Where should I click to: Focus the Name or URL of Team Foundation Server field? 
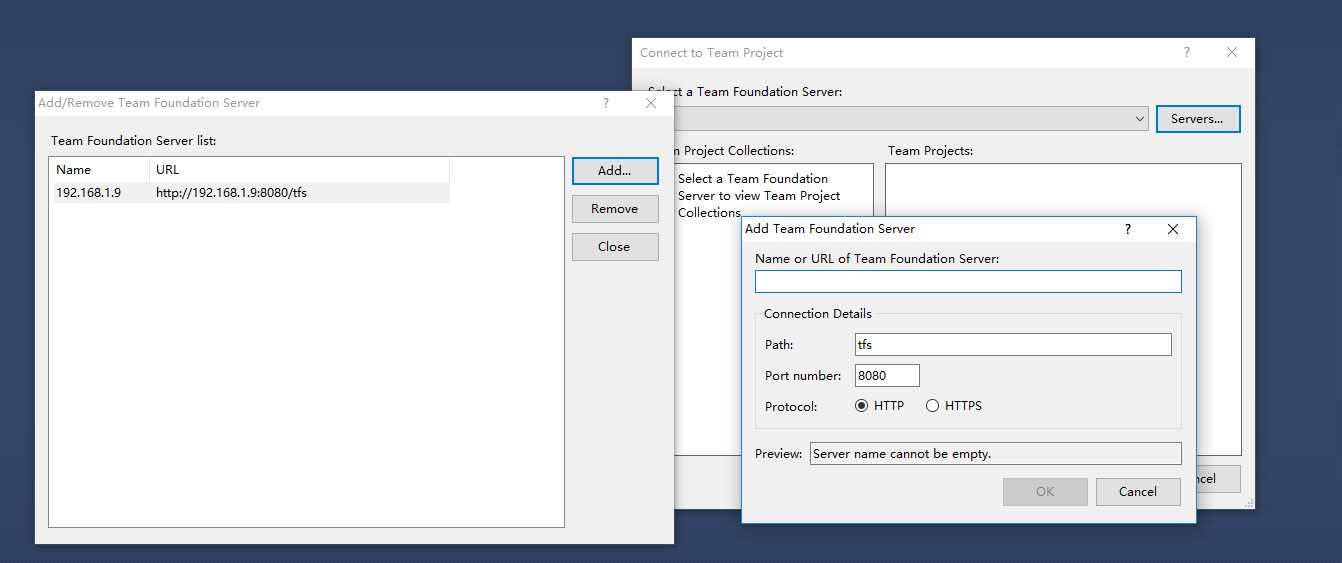pyautogui.click(x=968, y=281)
